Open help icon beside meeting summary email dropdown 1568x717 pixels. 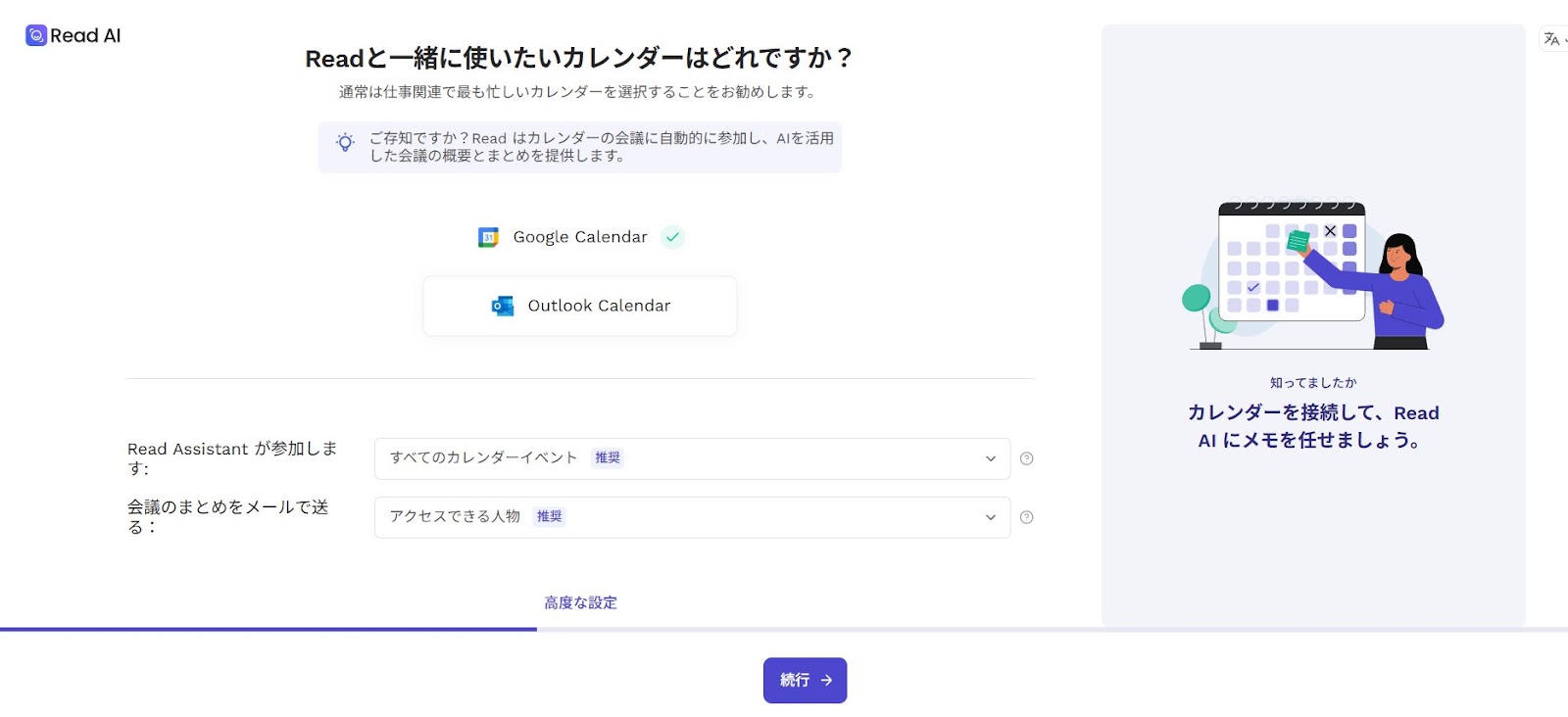[1026, 517]
